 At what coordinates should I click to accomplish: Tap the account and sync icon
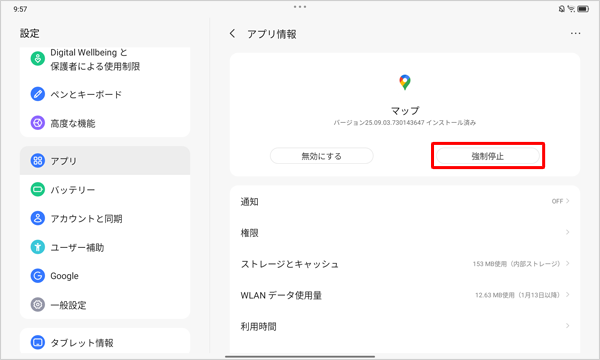(38, 218)
